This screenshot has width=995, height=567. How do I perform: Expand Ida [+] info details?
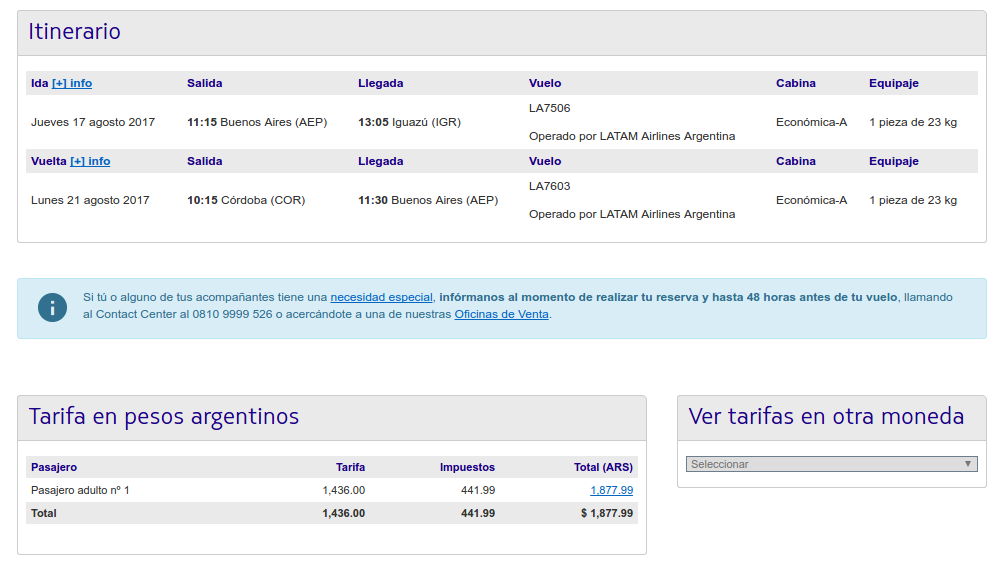click(x=72, y=83)
